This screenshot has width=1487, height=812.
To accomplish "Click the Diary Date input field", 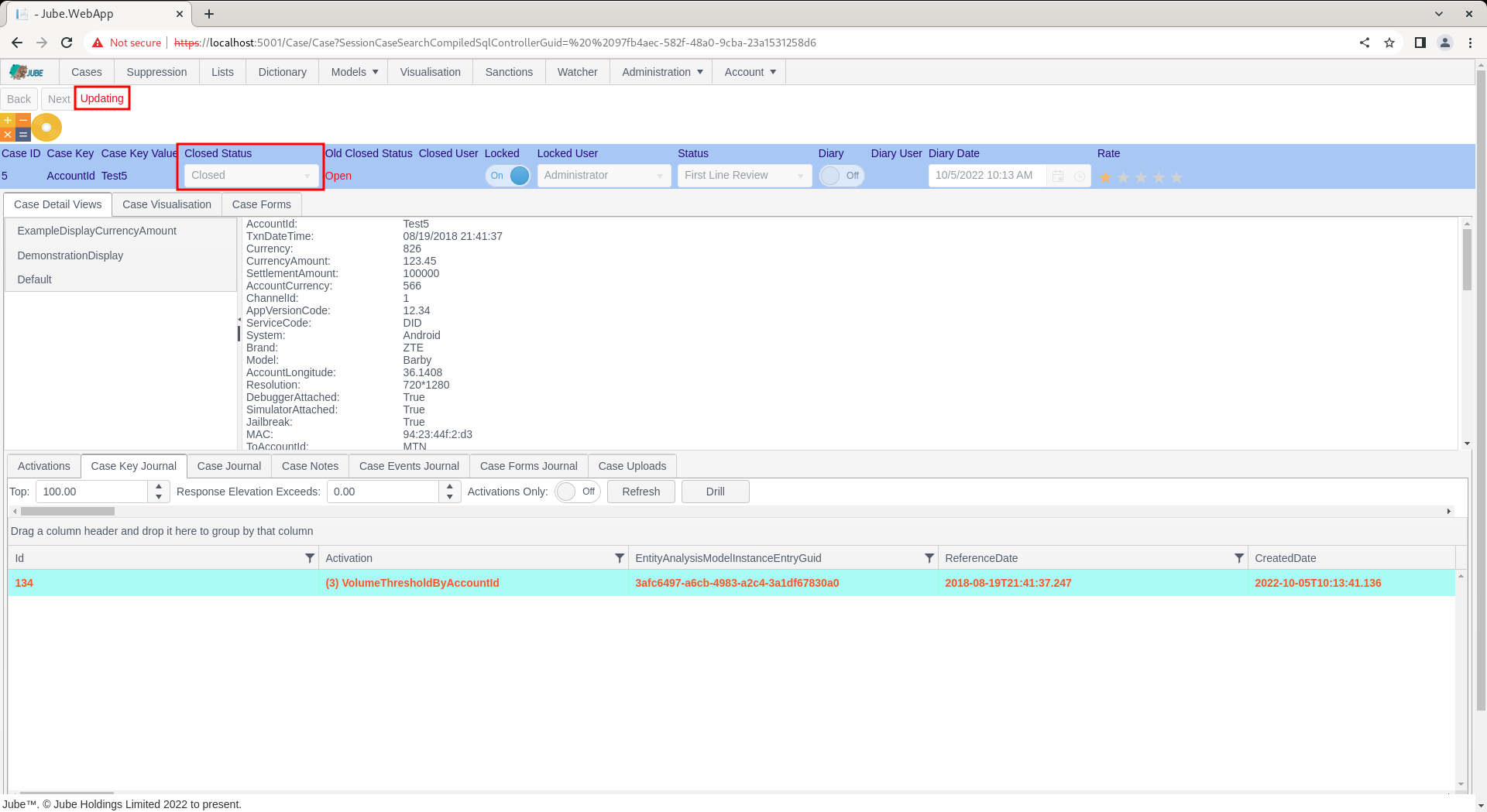I will [987, 176].
